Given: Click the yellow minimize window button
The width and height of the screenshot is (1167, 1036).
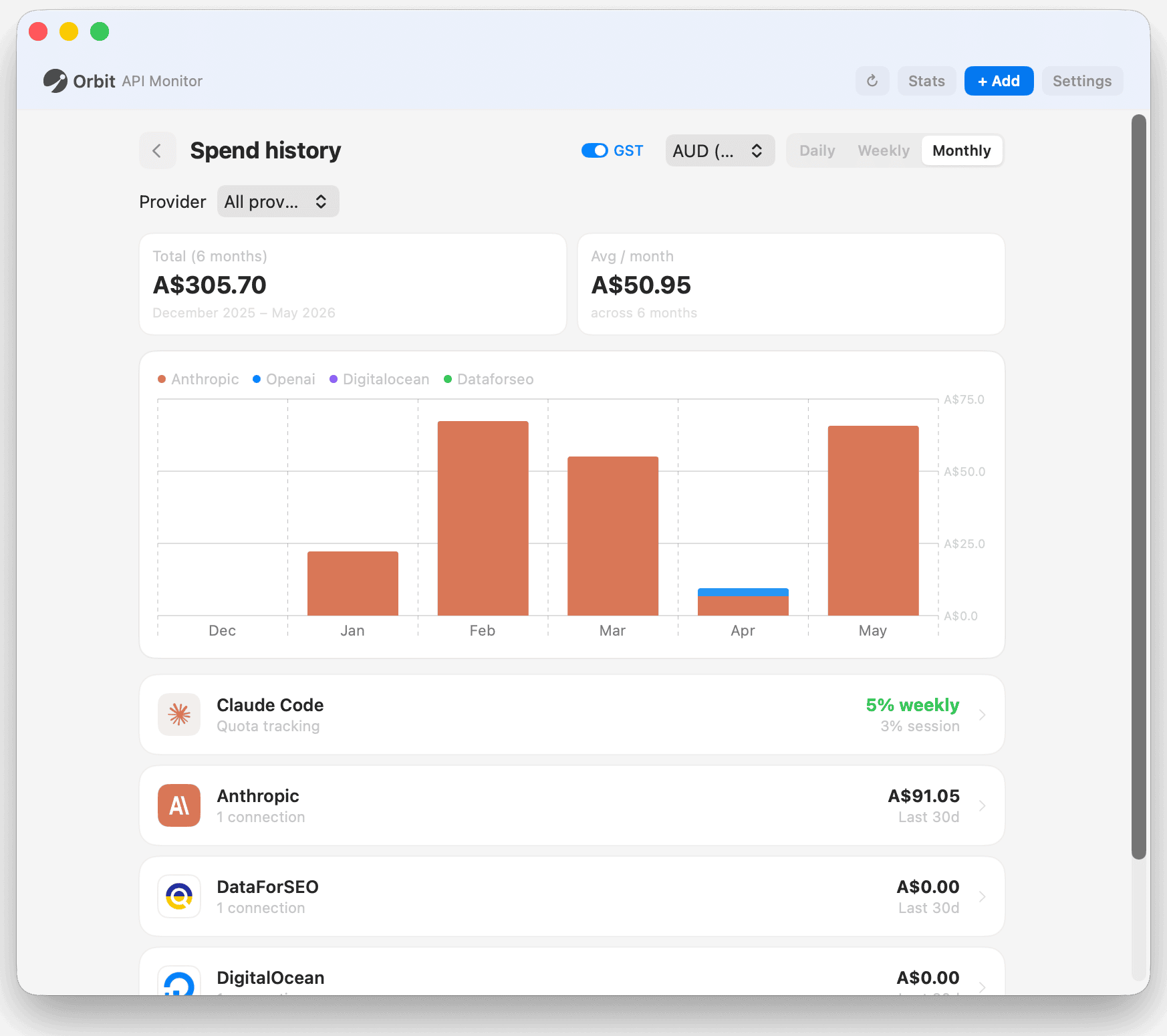Looking at the screenshot, I should pyautogui.click(x=69, y=31).
